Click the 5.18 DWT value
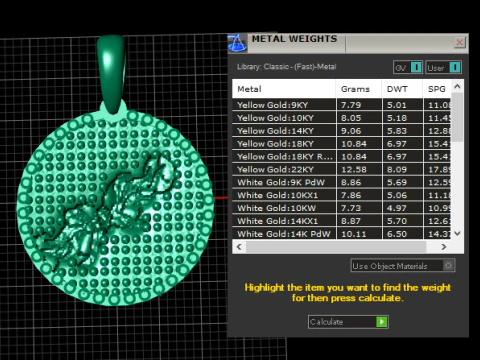This screenshot has width=480, height=360. 397,118
